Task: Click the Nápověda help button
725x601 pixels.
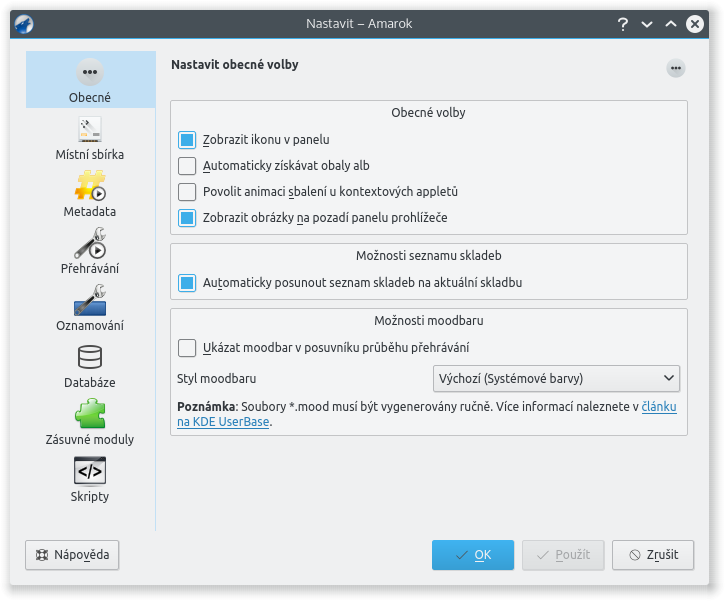Action: (x=72, y=555)
